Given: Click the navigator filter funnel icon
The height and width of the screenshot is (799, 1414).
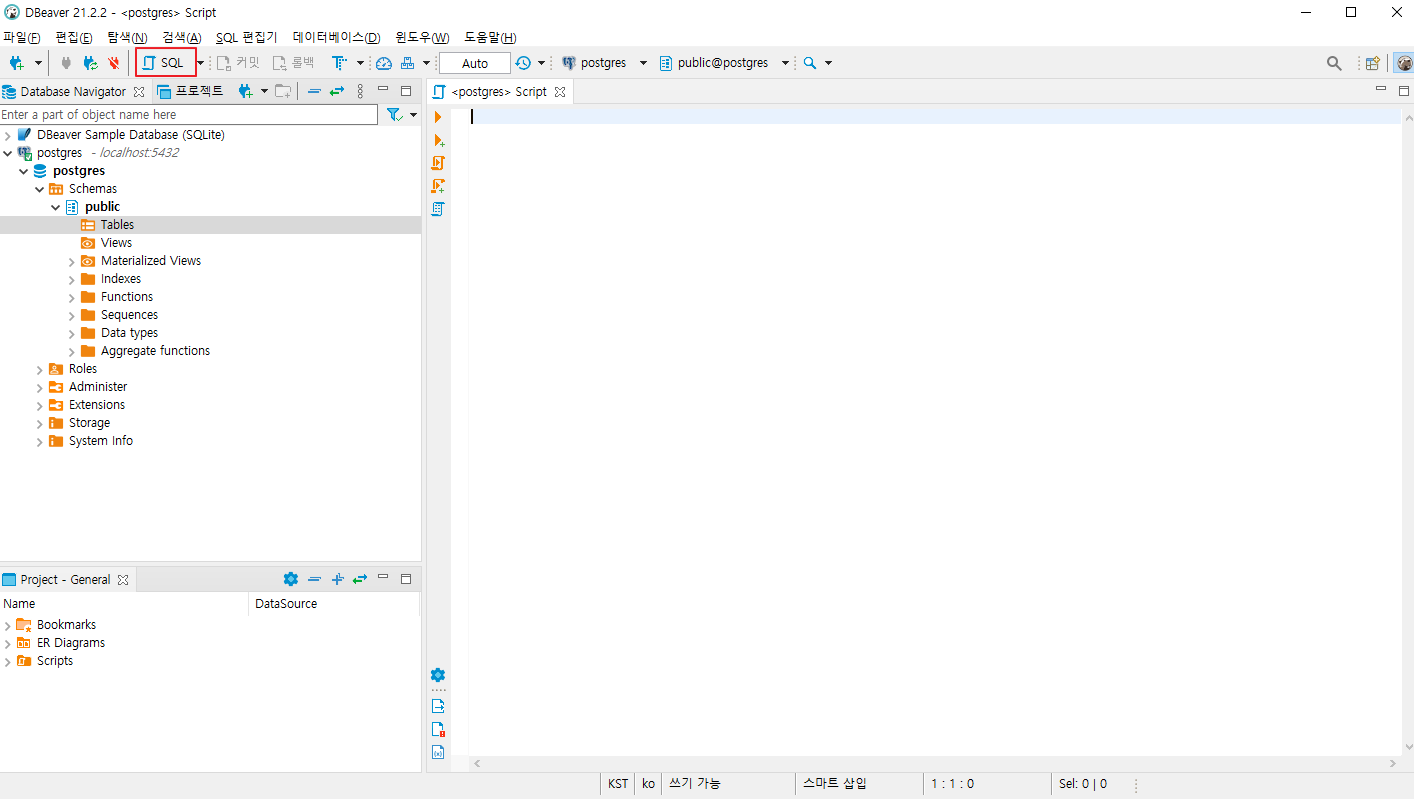Looking at the screenshot, I should pyautogui.click(x=395, y=115).
